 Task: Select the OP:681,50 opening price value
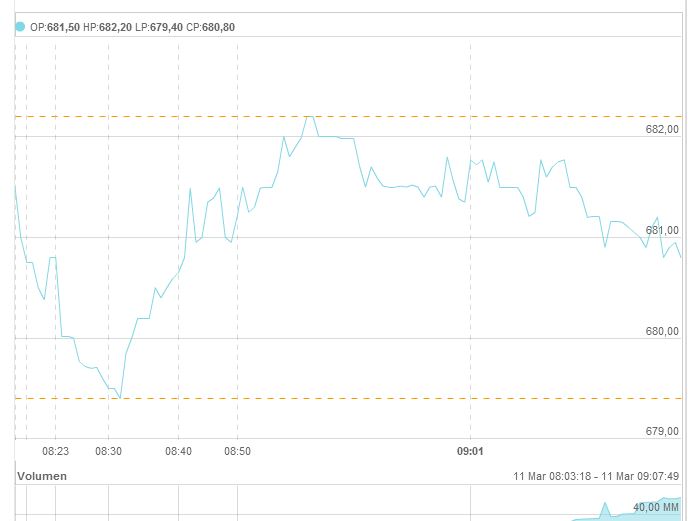click(x=55, y=27)
